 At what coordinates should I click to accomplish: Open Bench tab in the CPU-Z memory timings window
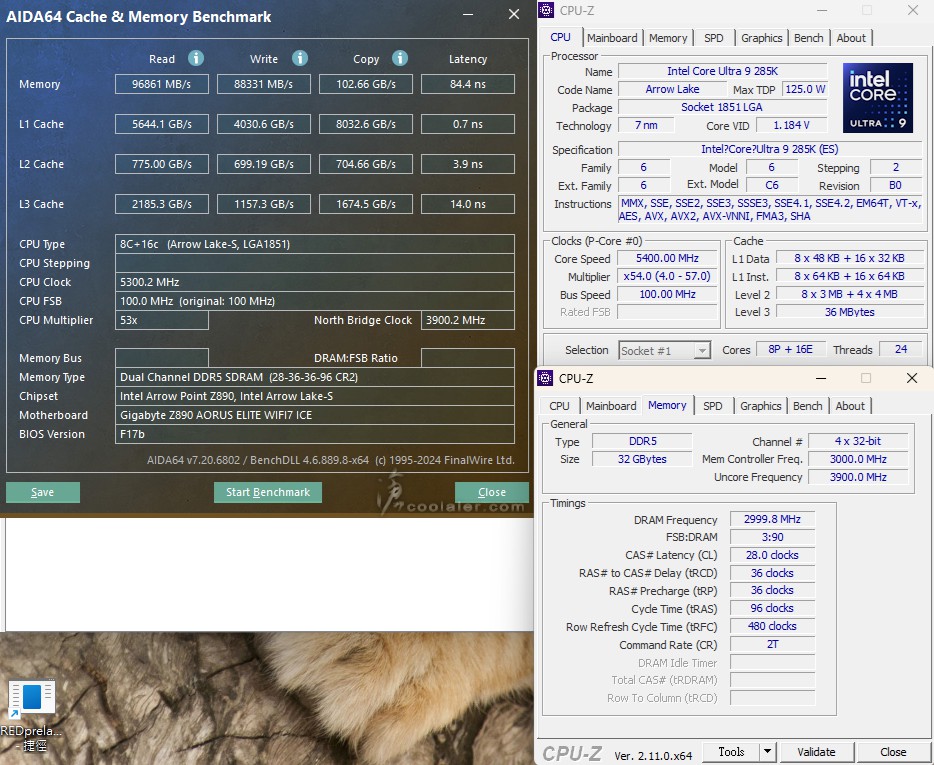[808, 406]
